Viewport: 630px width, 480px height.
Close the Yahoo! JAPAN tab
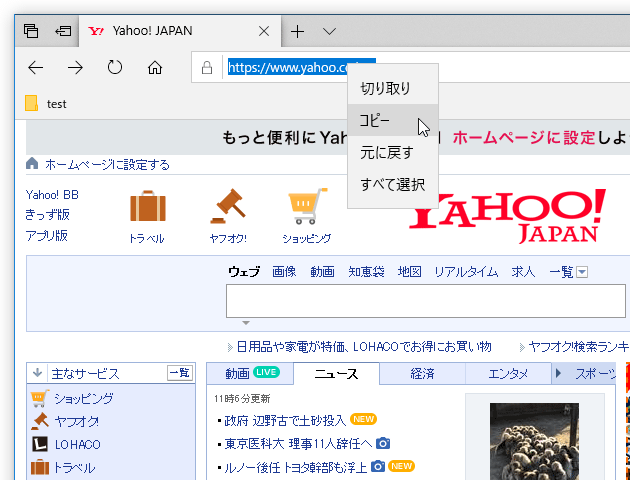pos(264,31)
